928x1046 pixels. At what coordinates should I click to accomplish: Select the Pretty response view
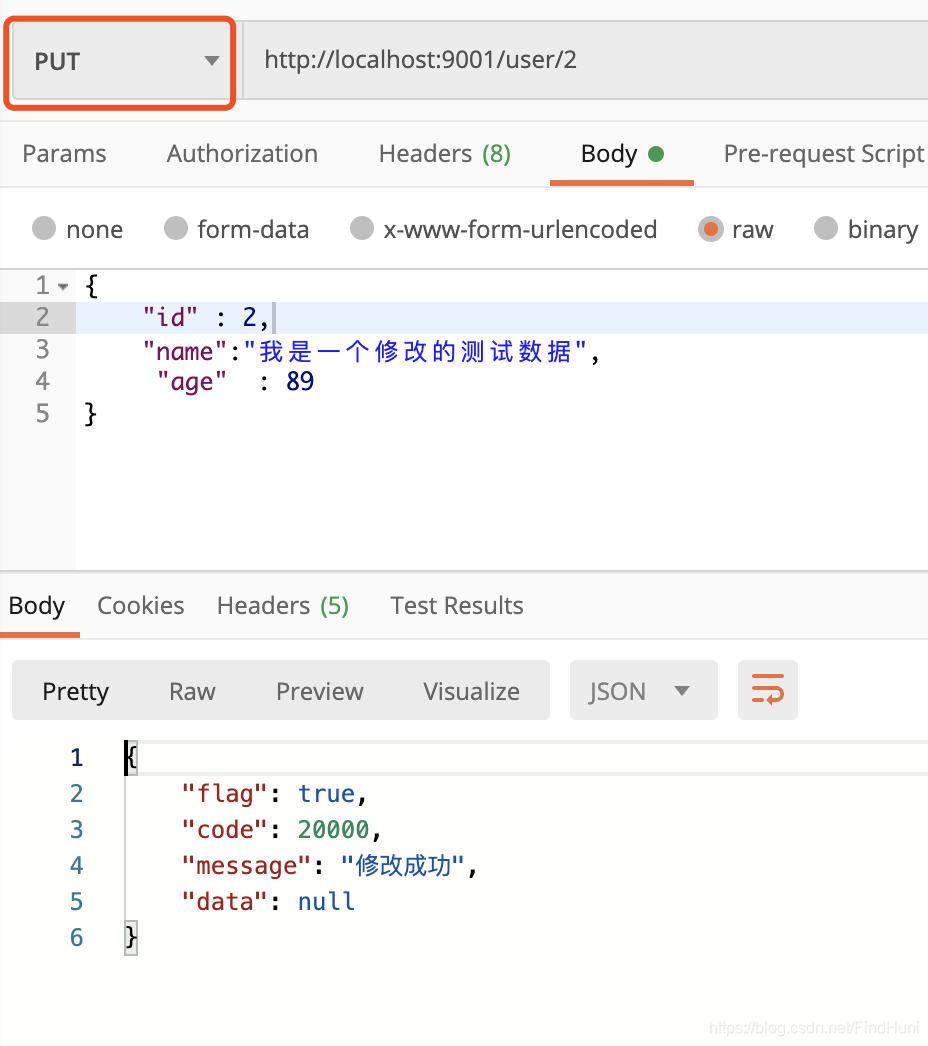[75, 691]
